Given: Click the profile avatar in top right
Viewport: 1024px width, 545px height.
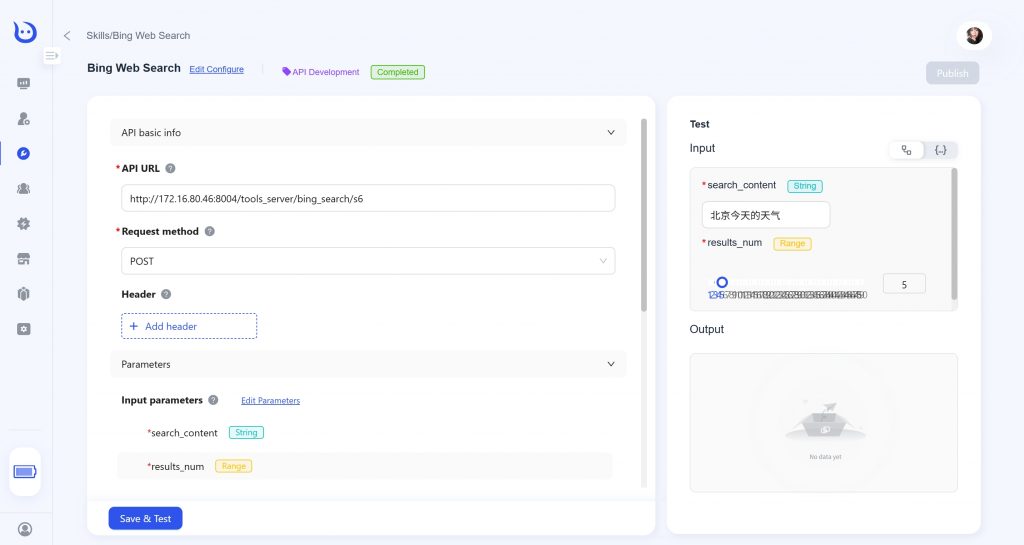Looking at the screenshot, I should 973,36.
